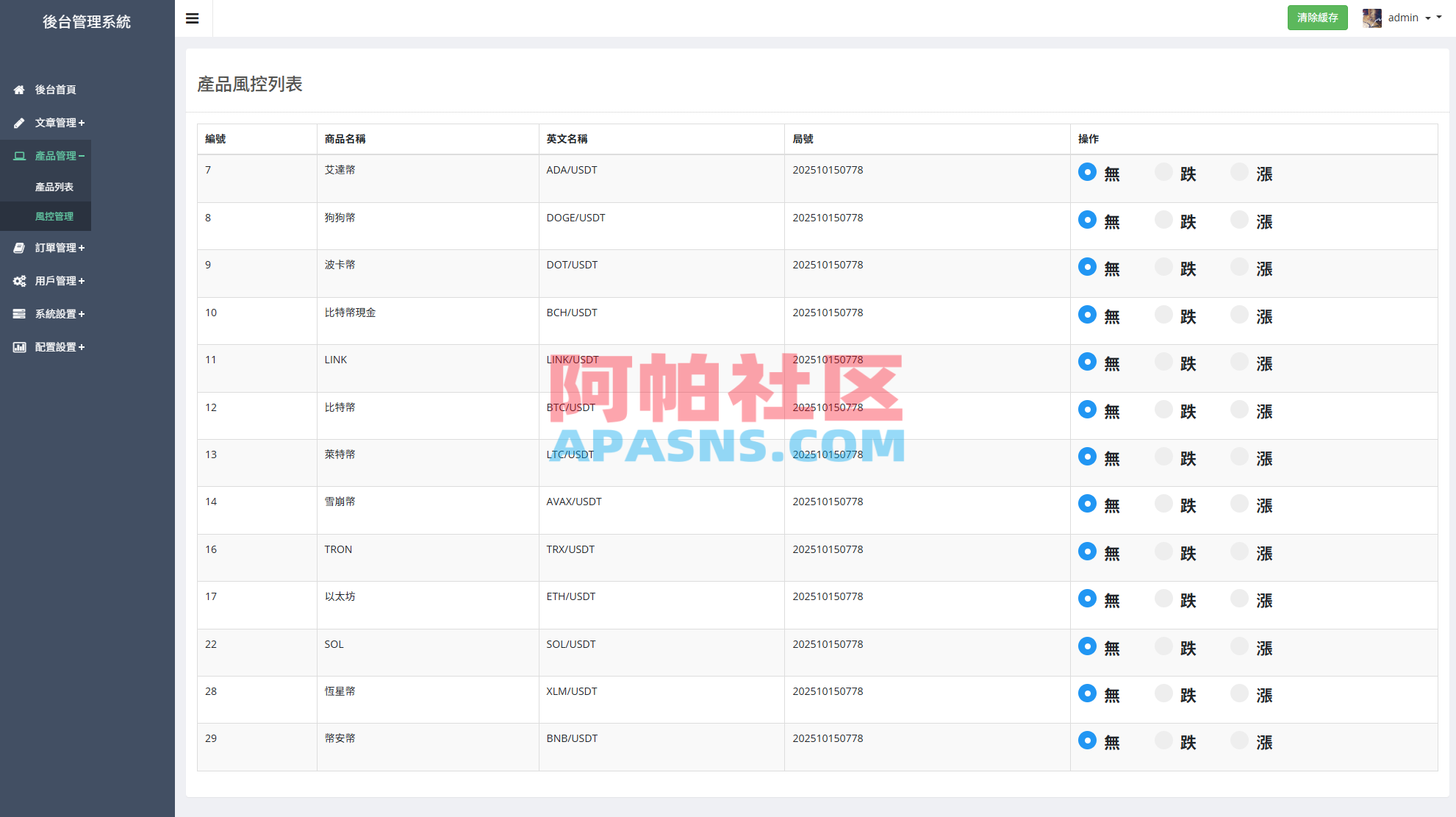Select 漲 for BTC/USDT row
This screenshot has width=1456, height=817.
1239,409
